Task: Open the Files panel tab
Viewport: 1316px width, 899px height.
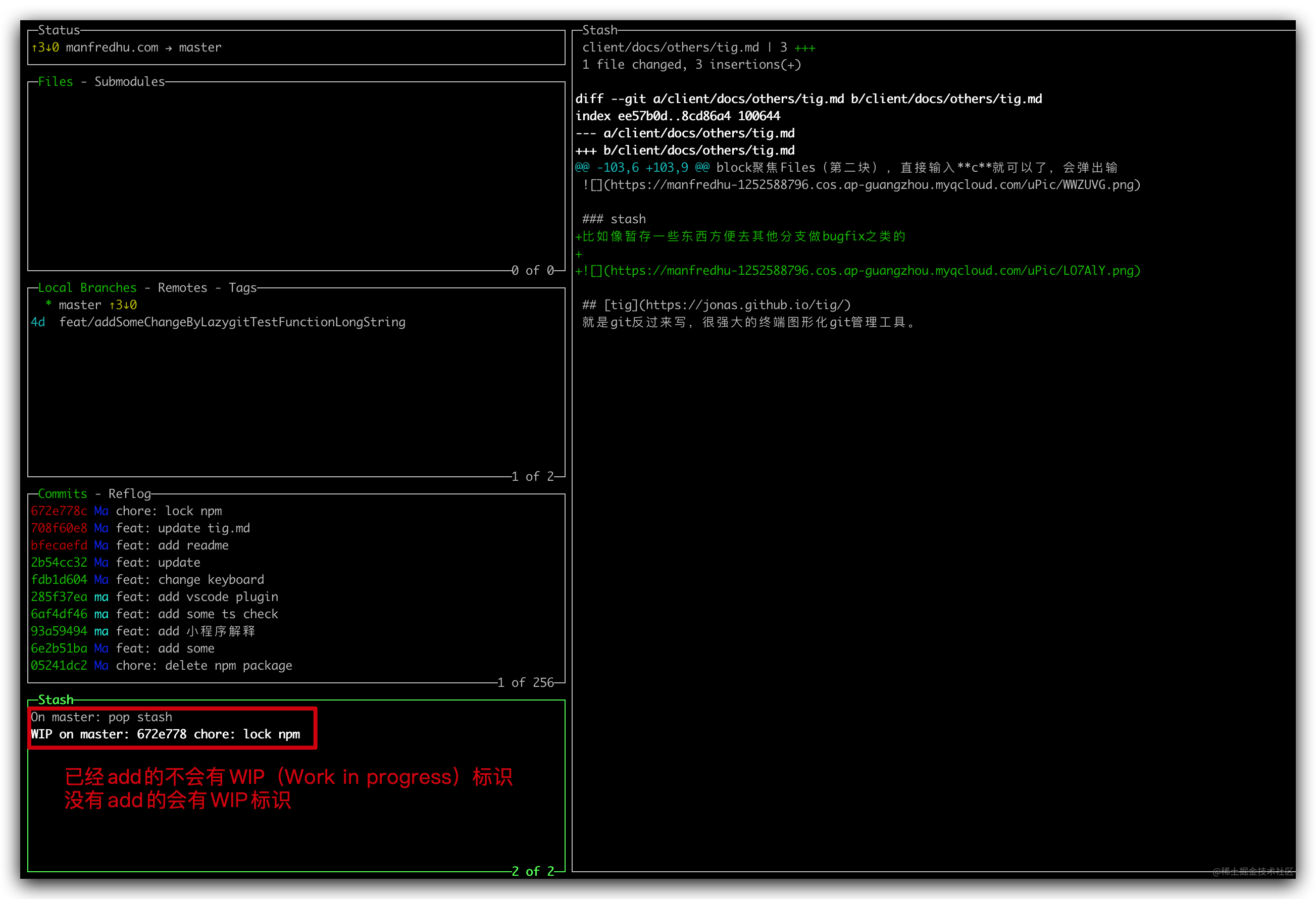Action: [55, 82]
